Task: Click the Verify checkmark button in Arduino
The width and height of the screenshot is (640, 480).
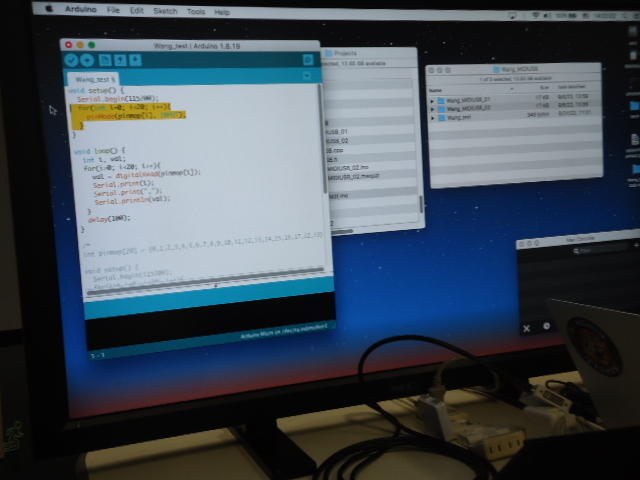Action: tap(71, 60)
